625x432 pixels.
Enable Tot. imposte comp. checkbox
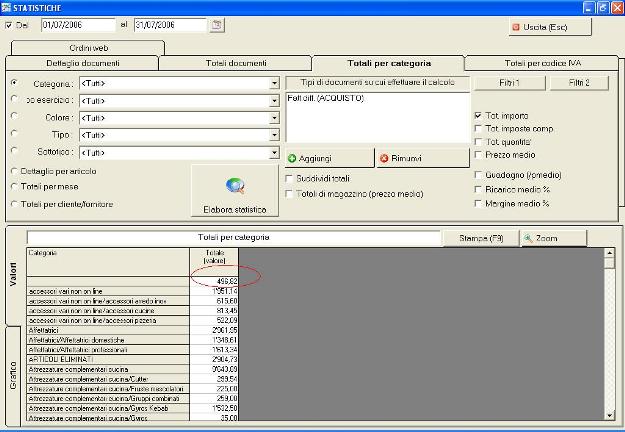coord(478,128)
